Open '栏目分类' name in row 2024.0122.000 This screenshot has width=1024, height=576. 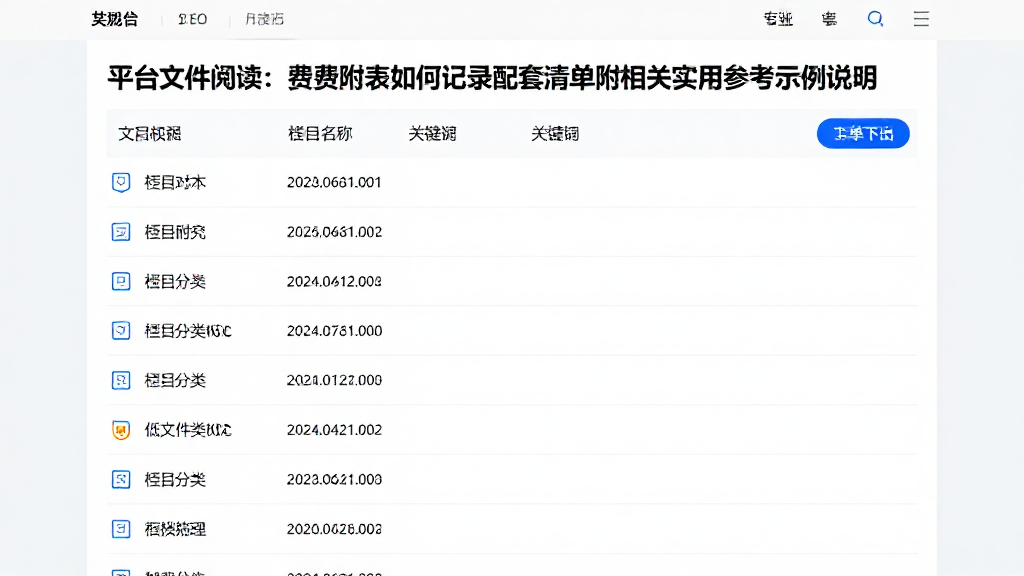(175, 380)
